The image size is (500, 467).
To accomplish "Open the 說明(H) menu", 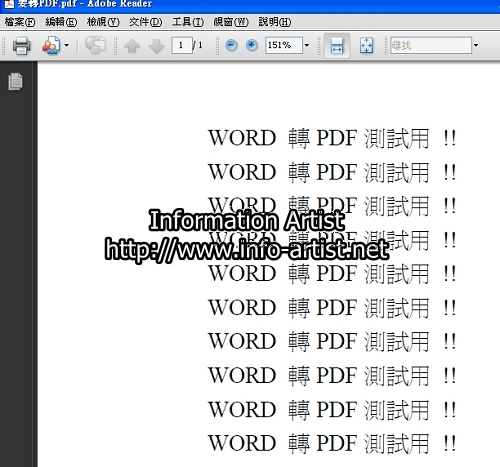I will (x=275, y=22).
